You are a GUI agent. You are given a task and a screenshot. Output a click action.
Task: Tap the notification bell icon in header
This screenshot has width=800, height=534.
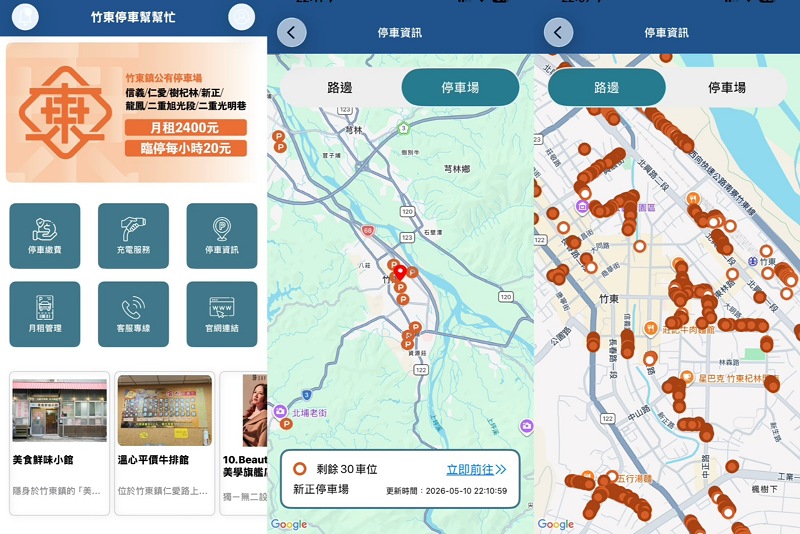coord(26,17)
